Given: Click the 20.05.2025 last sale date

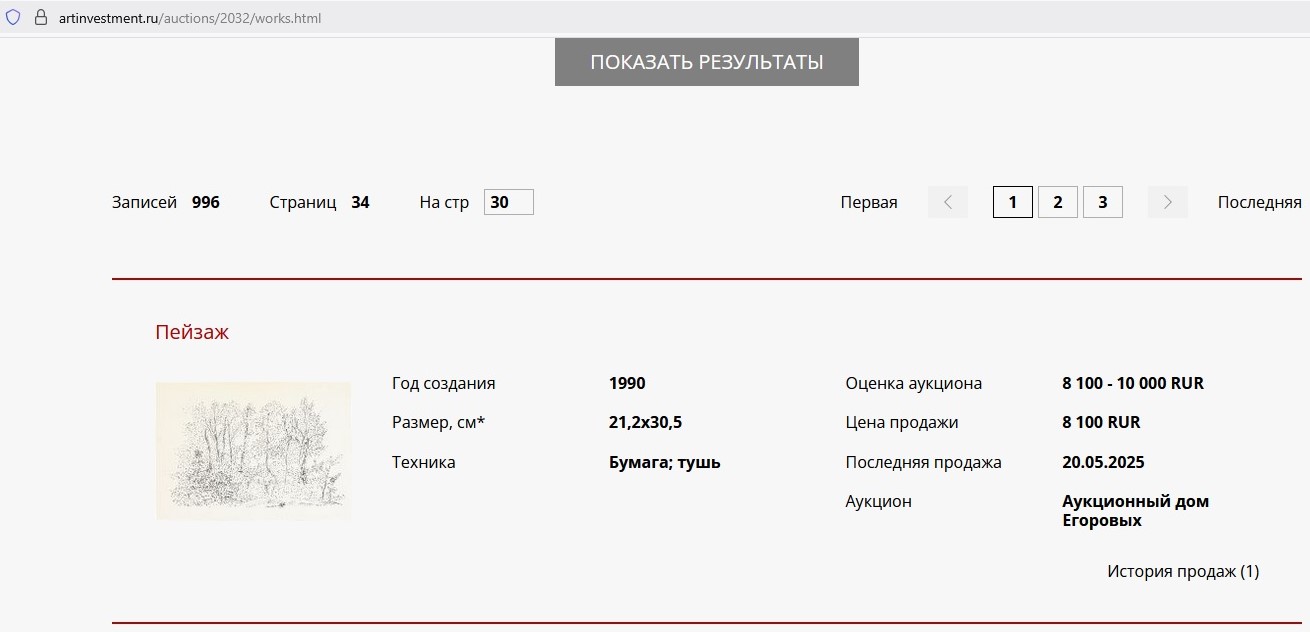Looking at the screenshot, I should click(1103, 462).
